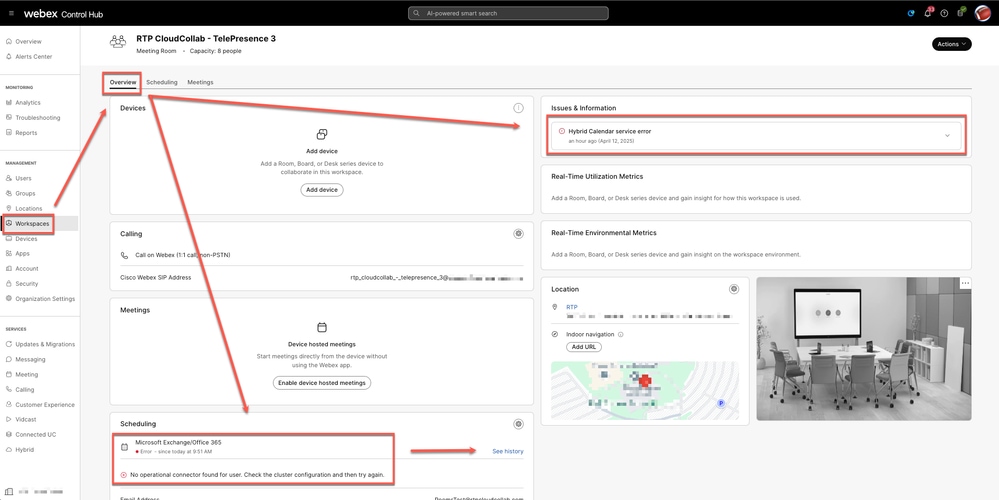The image size is (999, 500).
Task: Click Enable device hosted meetings
Action: coord(322,383)
